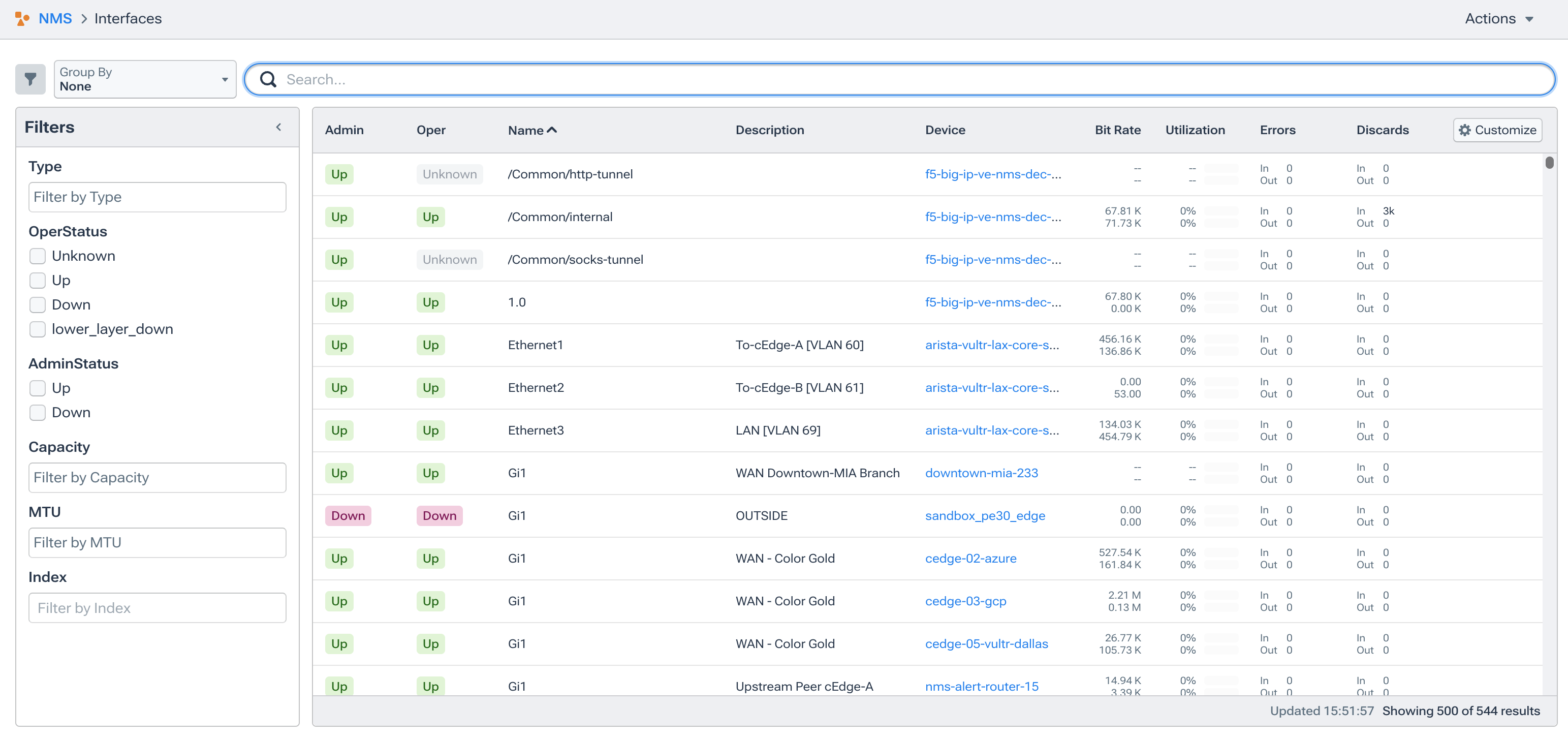This screenshot has height=740, width=1568.
Task: Click the Down admin badge for sandbox_pe30_edge
Action: (348, 516)
